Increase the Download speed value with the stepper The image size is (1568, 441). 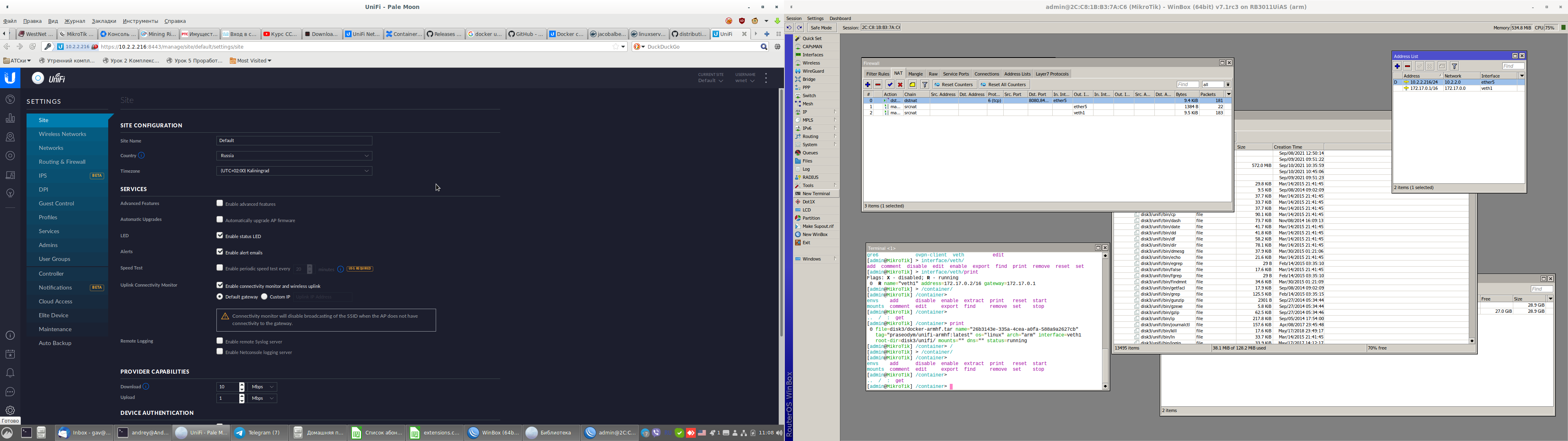[242, 385]
